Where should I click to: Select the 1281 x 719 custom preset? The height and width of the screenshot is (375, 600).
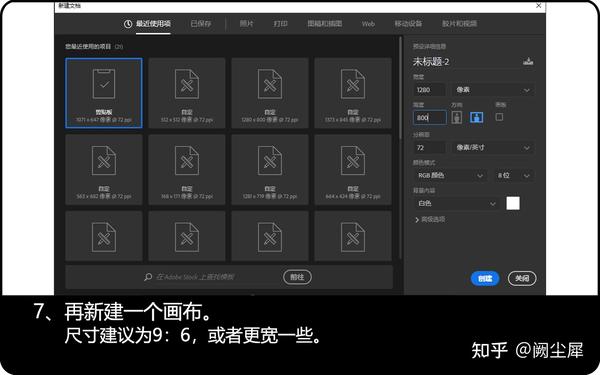(270, 170)
